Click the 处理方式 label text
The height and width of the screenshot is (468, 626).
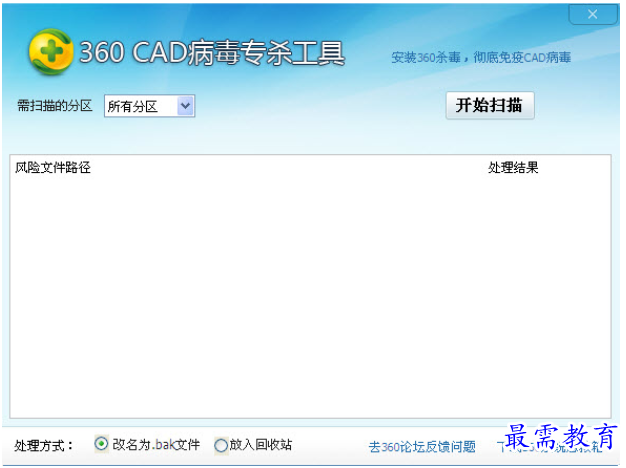(44, 445)
